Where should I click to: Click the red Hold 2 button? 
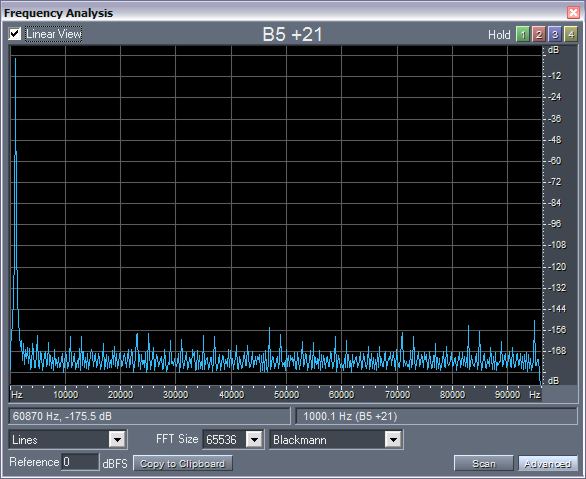539,35
